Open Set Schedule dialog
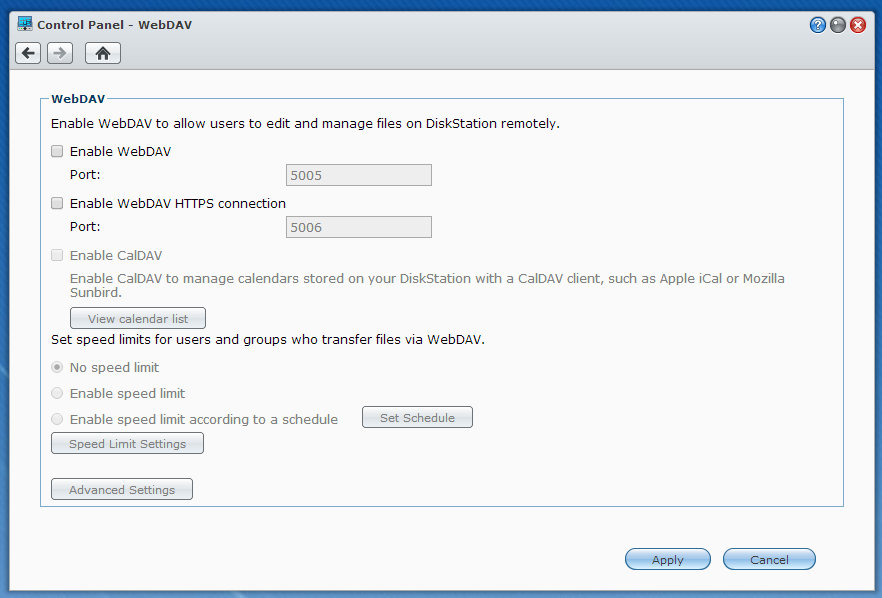Screen dimensions: 882x598 417,417
